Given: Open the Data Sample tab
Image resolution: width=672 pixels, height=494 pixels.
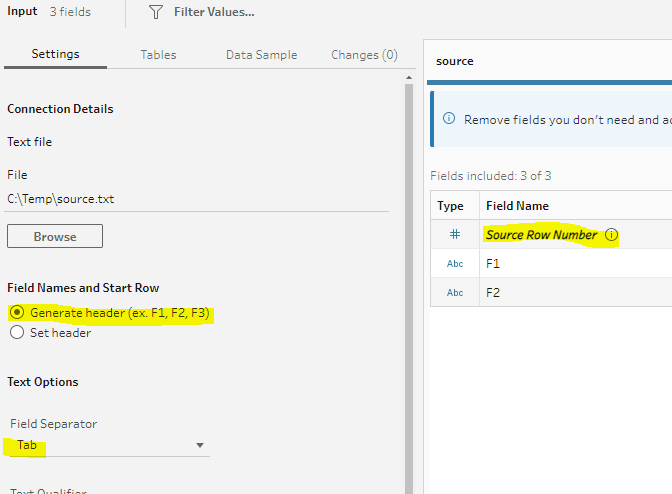Looking at the screenshot, I should tap(260, 55).
